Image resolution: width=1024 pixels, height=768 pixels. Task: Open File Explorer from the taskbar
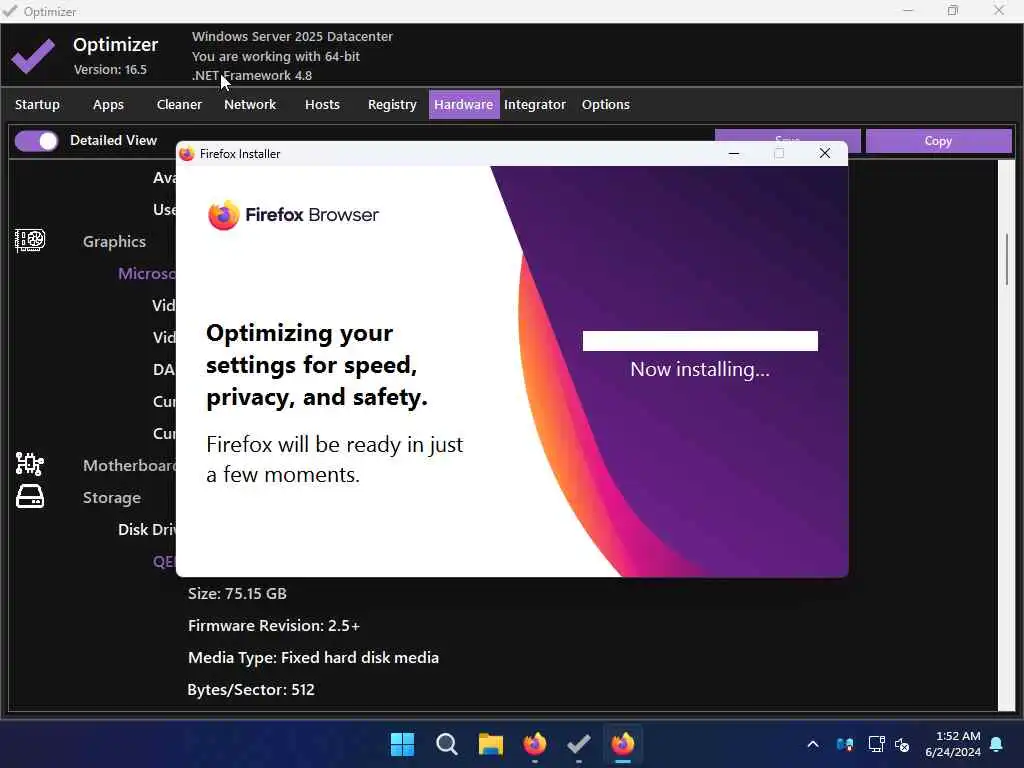point(490,744)
